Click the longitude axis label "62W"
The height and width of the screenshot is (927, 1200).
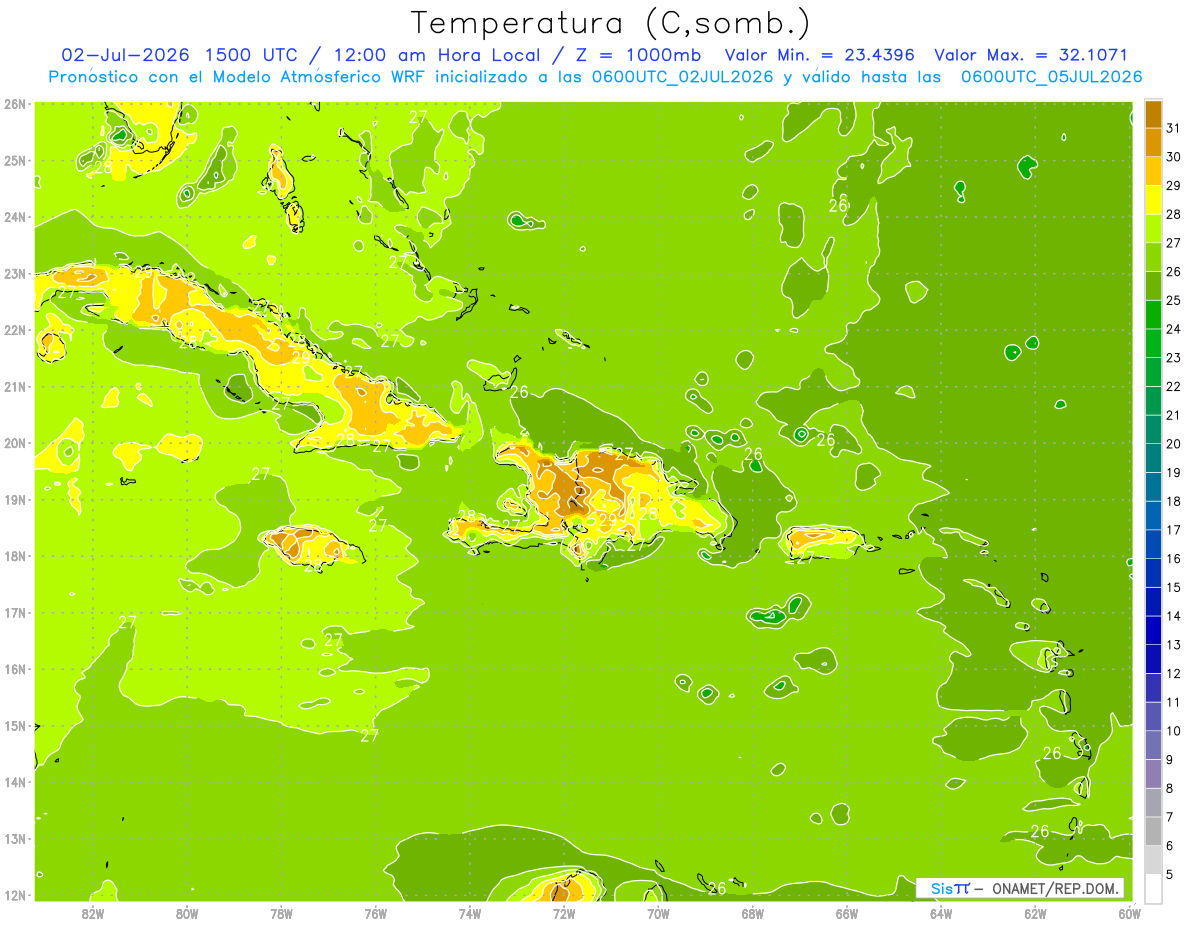tap(1035, 913)
